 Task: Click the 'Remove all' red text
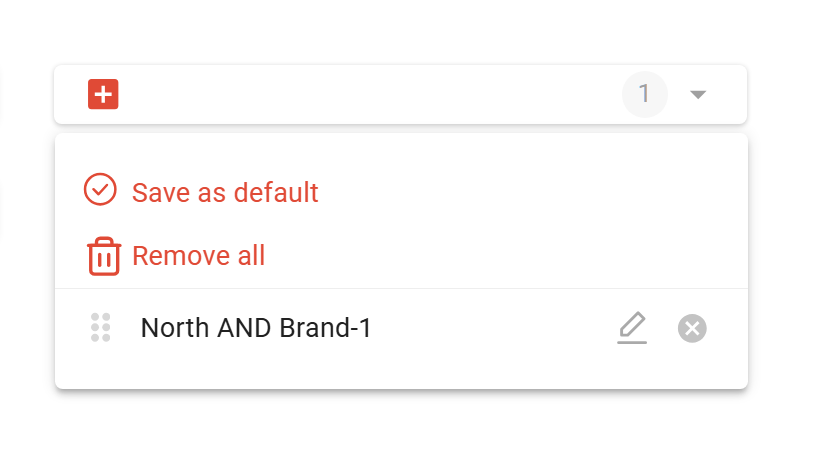pos(198,256)
